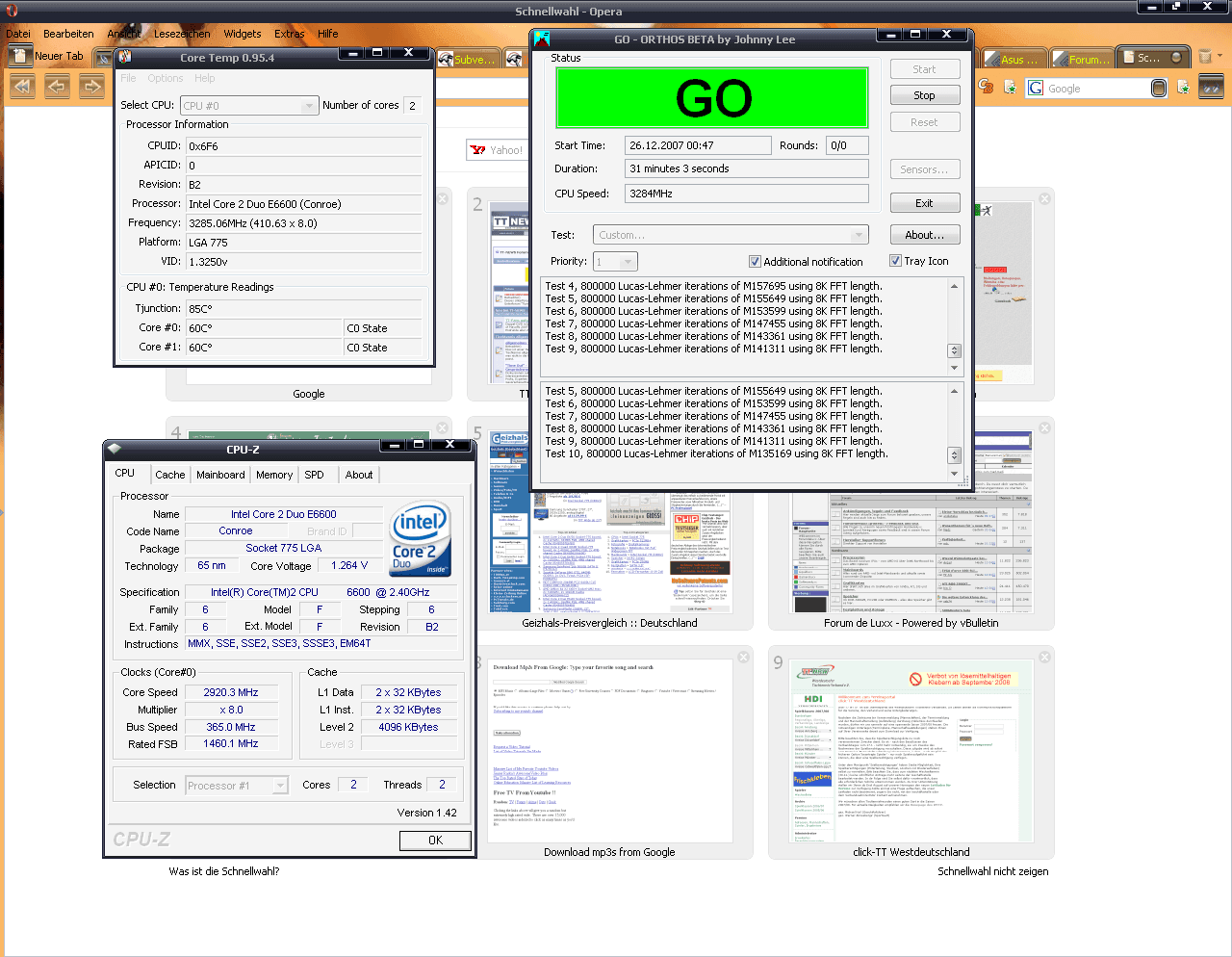
Task: Click the bookmark page icon right of Google search
Action: click(1183, 88)
